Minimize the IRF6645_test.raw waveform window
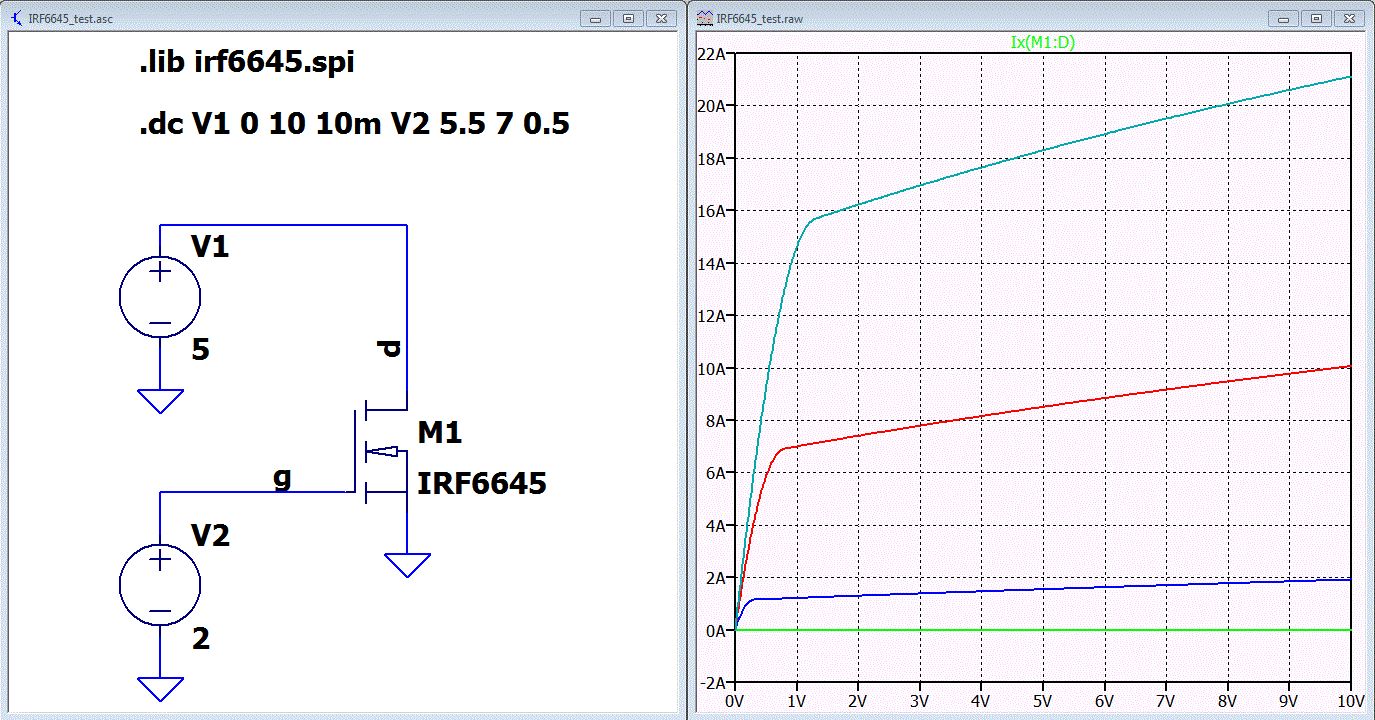 pos(1285,18)
